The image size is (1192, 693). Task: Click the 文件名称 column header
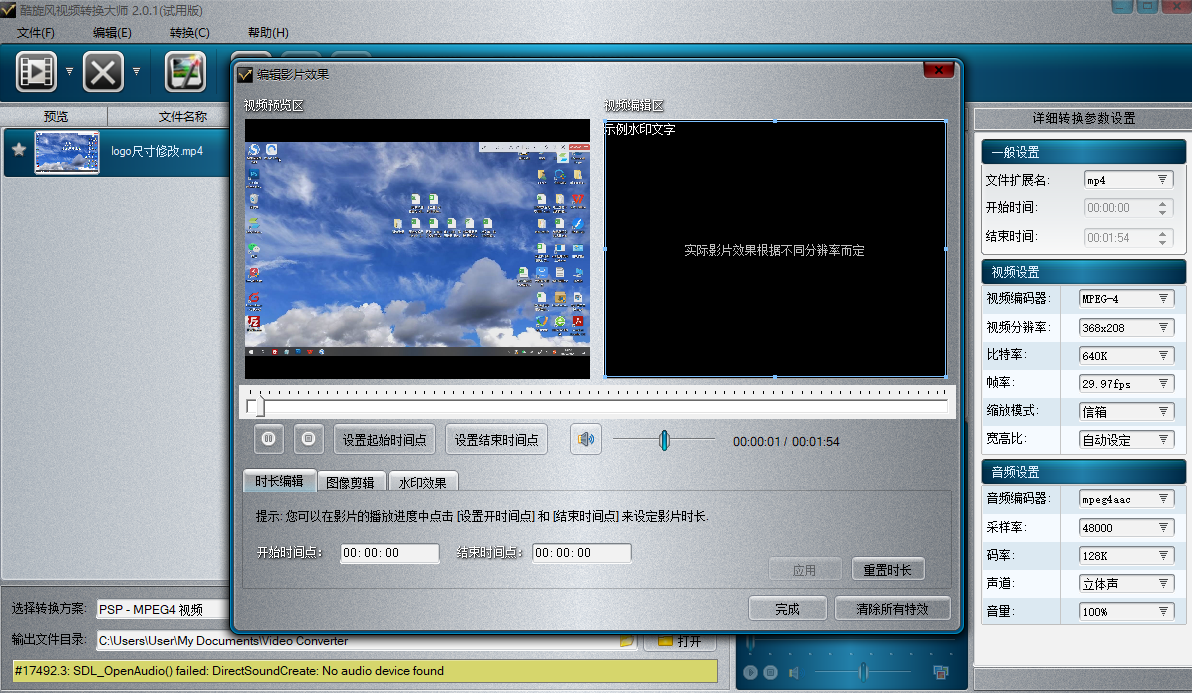click(182, 116)
